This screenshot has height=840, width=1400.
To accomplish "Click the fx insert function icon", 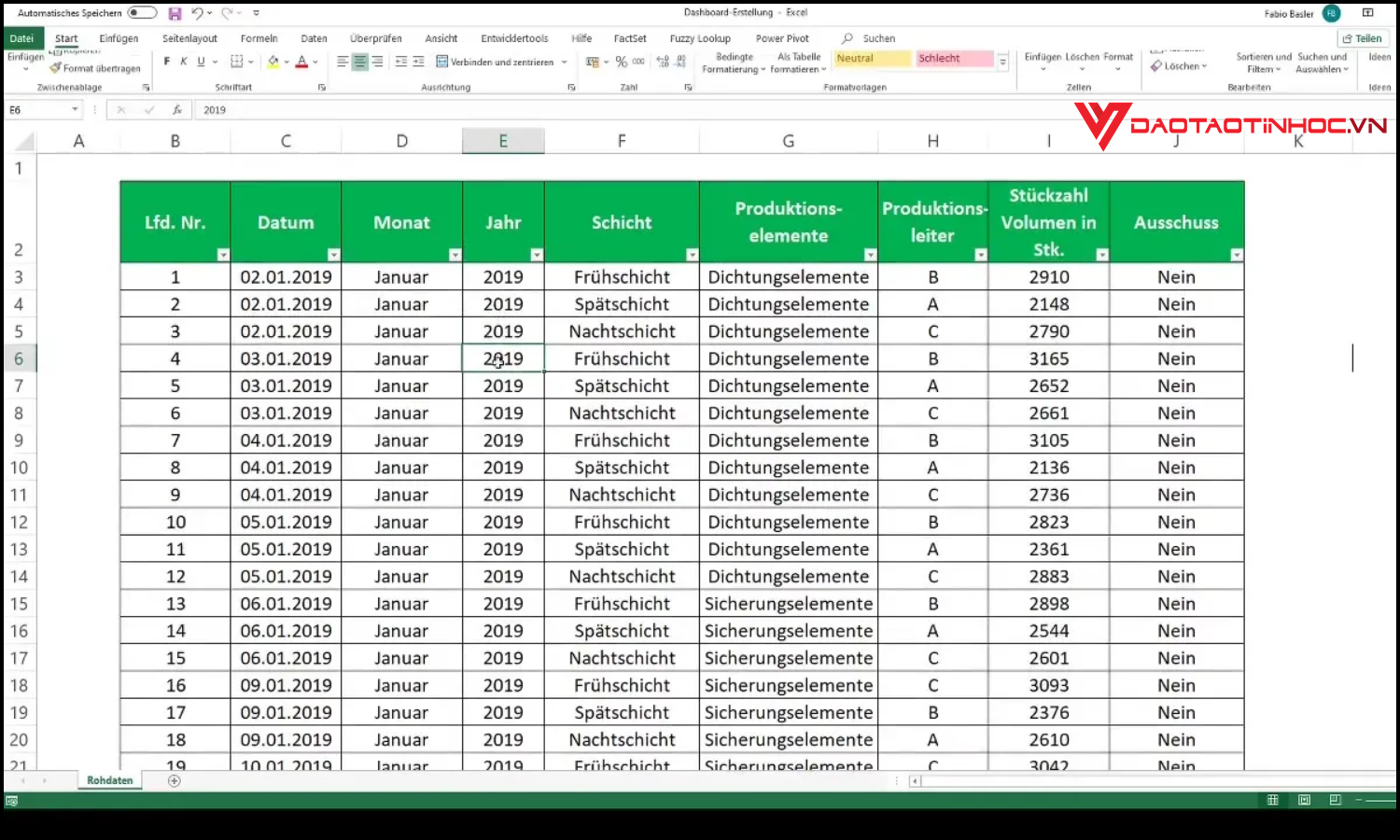I will (x=176, y=110).
